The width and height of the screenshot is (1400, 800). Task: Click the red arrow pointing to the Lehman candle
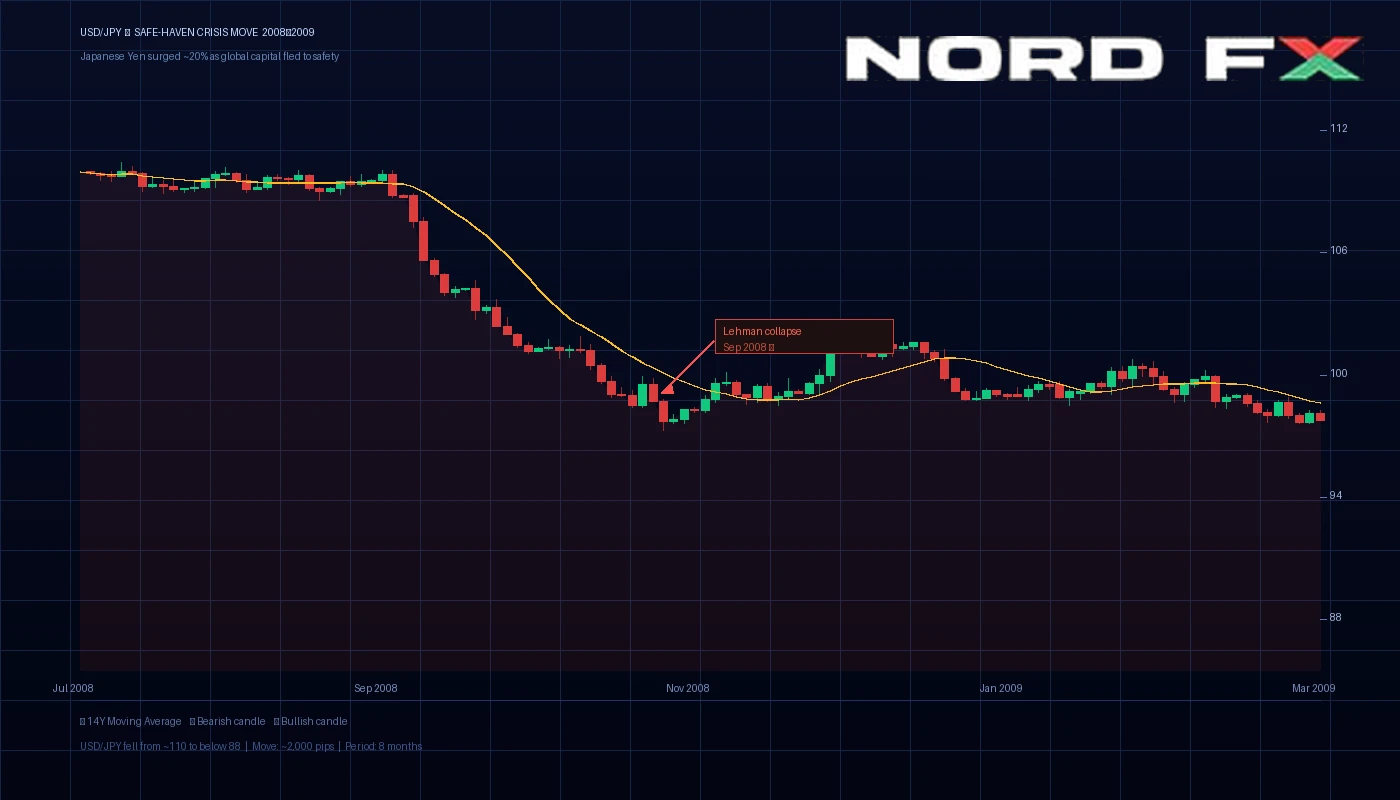pyautogui.click(x=690, y=366)
